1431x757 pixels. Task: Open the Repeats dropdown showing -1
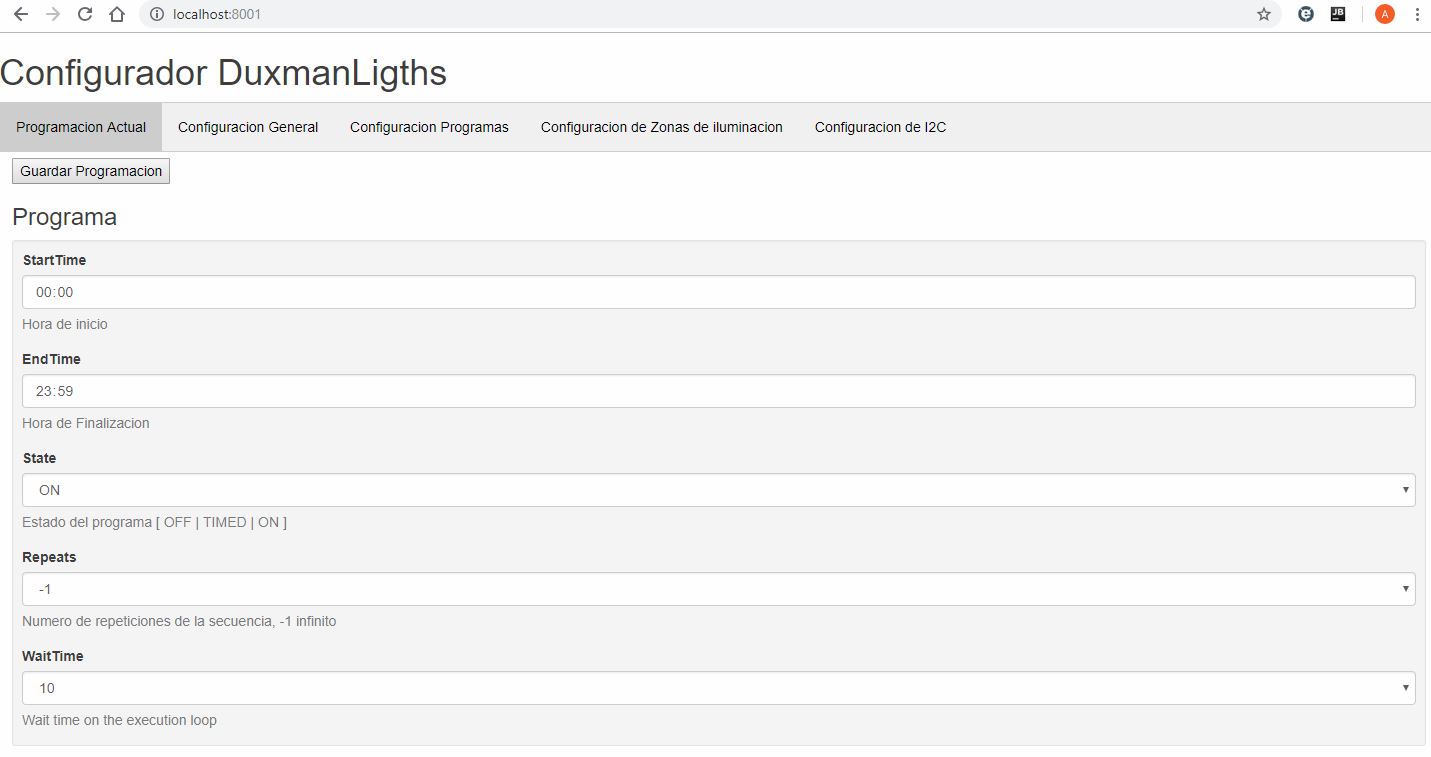pos(718,589)
